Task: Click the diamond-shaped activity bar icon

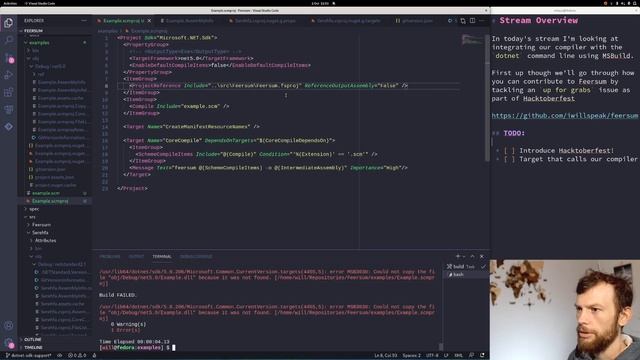Action: click(x=9, y=127)
